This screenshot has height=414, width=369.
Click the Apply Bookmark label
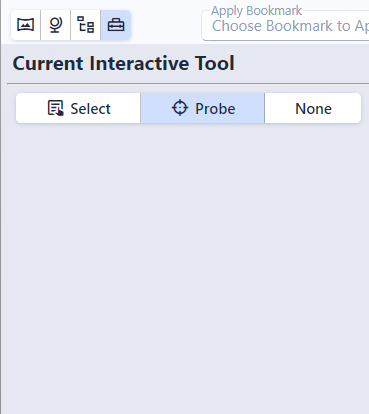[x=256, y=11]
